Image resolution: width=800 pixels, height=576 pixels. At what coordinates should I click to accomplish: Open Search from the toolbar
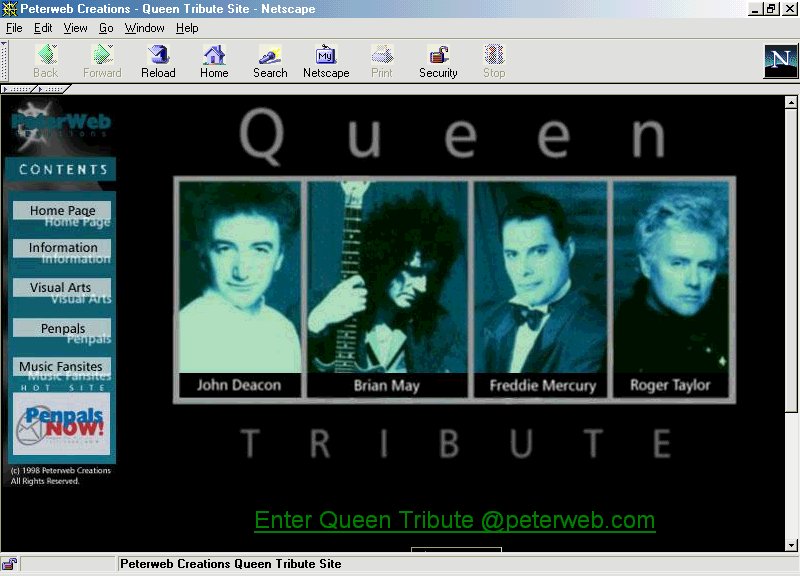(x=270, y=55)
